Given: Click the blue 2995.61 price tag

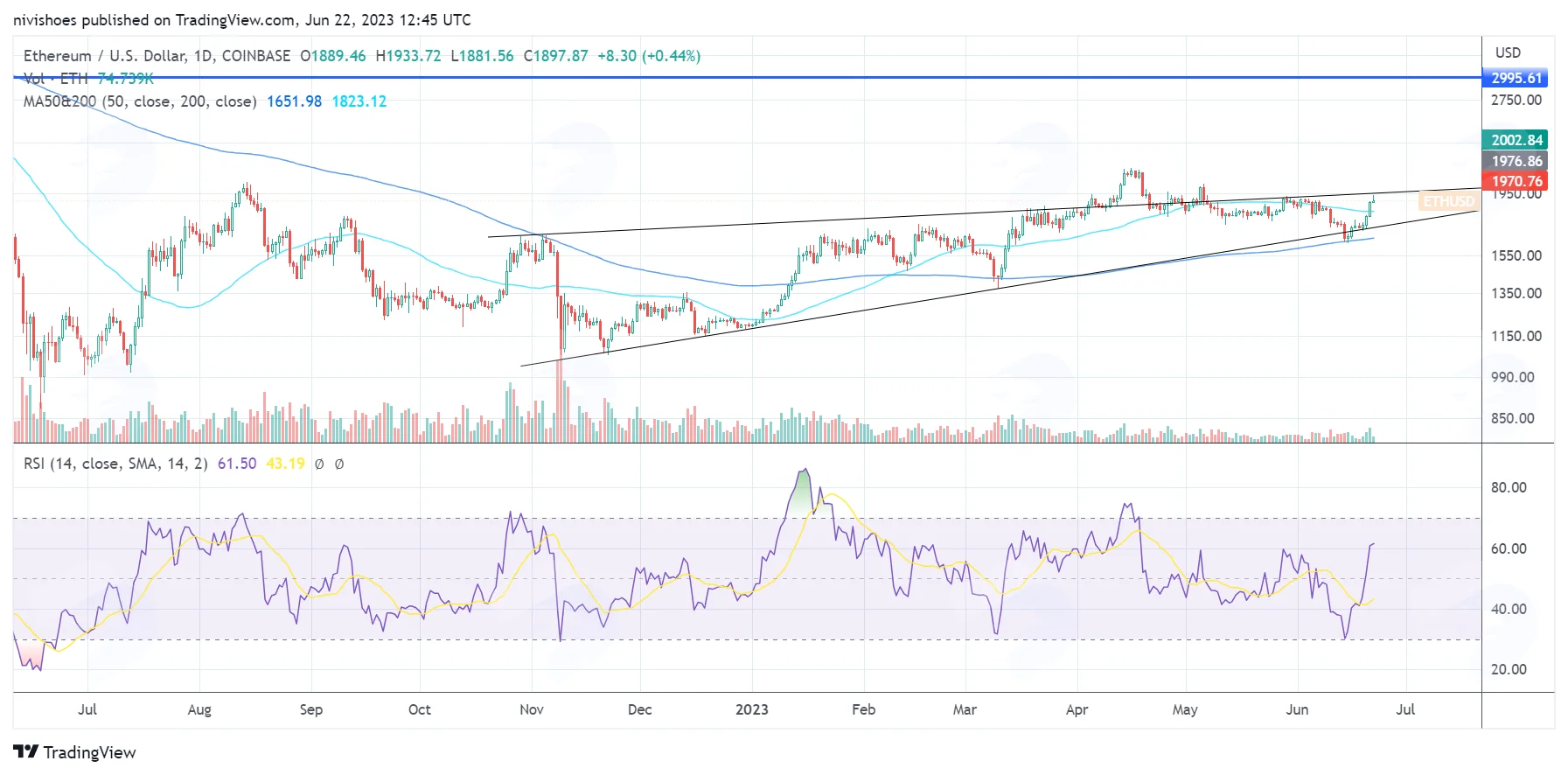Looking at the screenshot, I should (1516, 78).
